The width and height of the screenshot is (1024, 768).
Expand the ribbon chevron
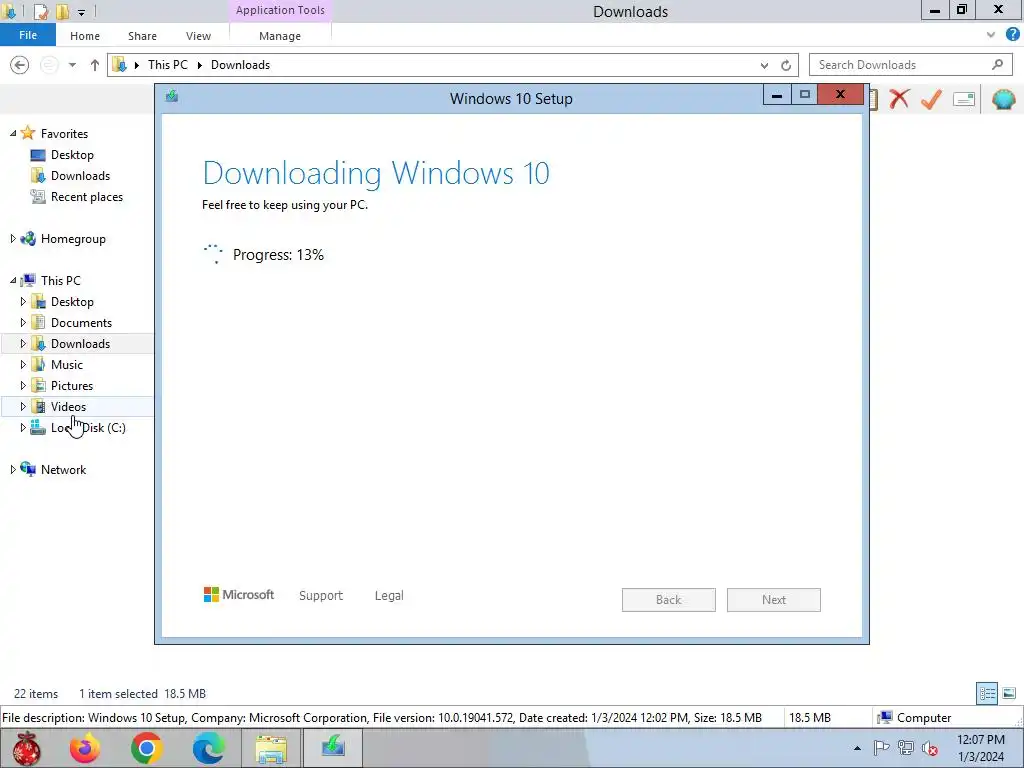coord(991,35)
